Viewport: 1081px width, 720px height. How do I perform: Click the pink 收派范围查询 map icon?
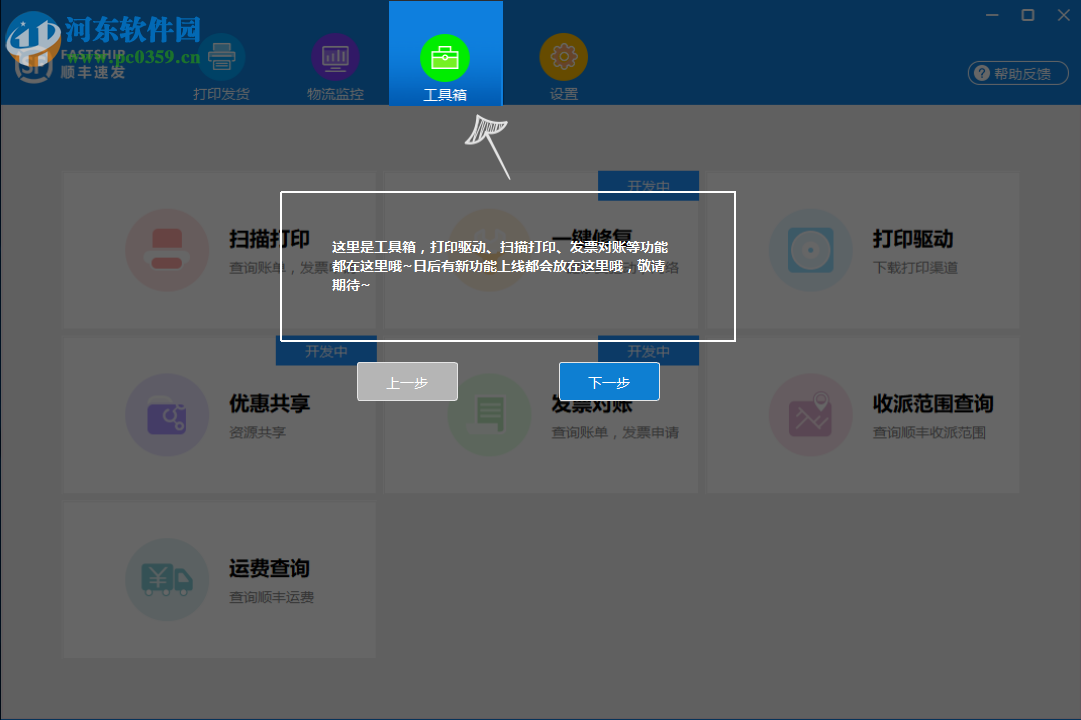tap(810, 415)
